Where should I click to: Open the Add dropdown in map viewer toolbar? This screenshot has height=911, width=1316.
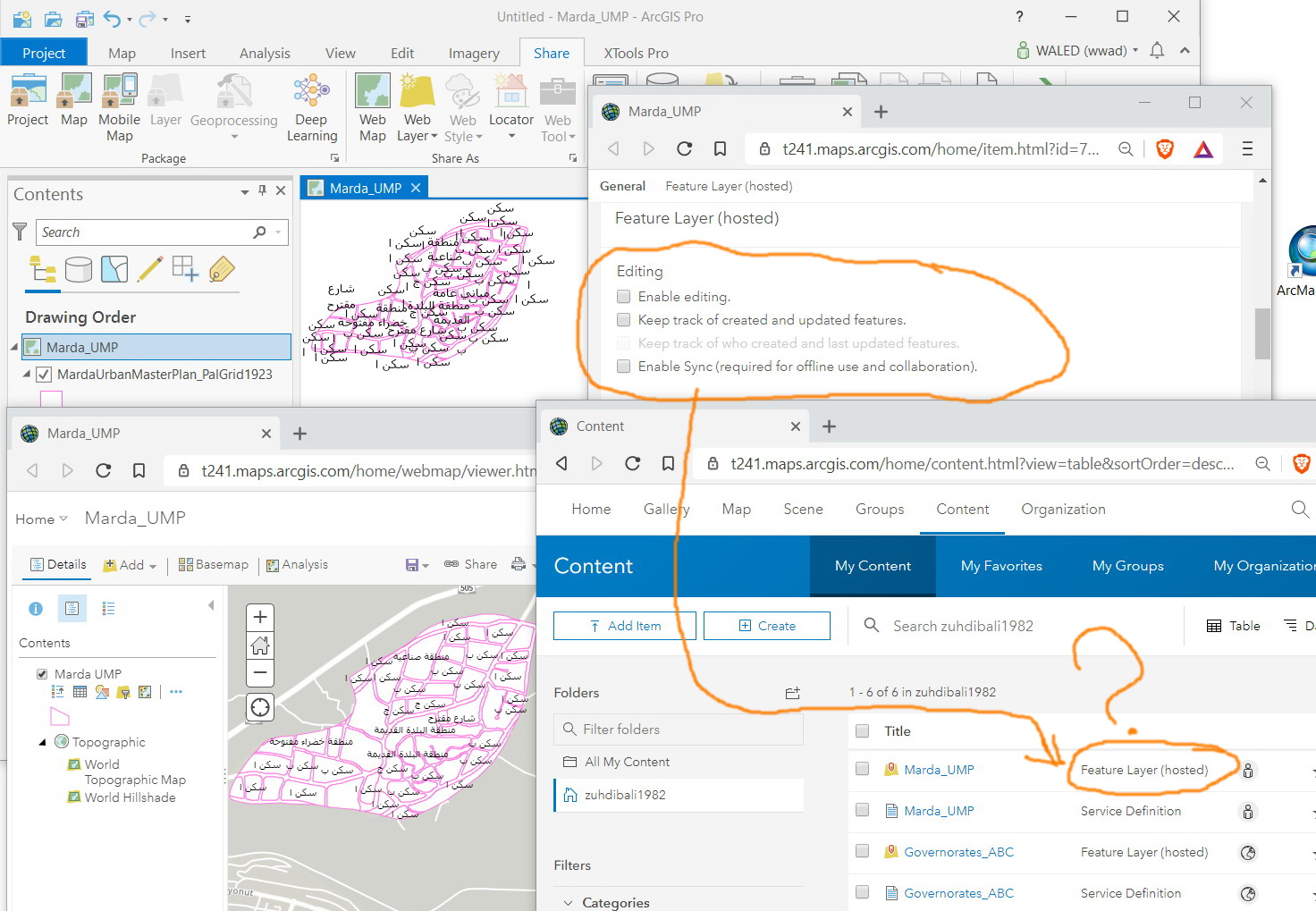click(x=131, y=565)
